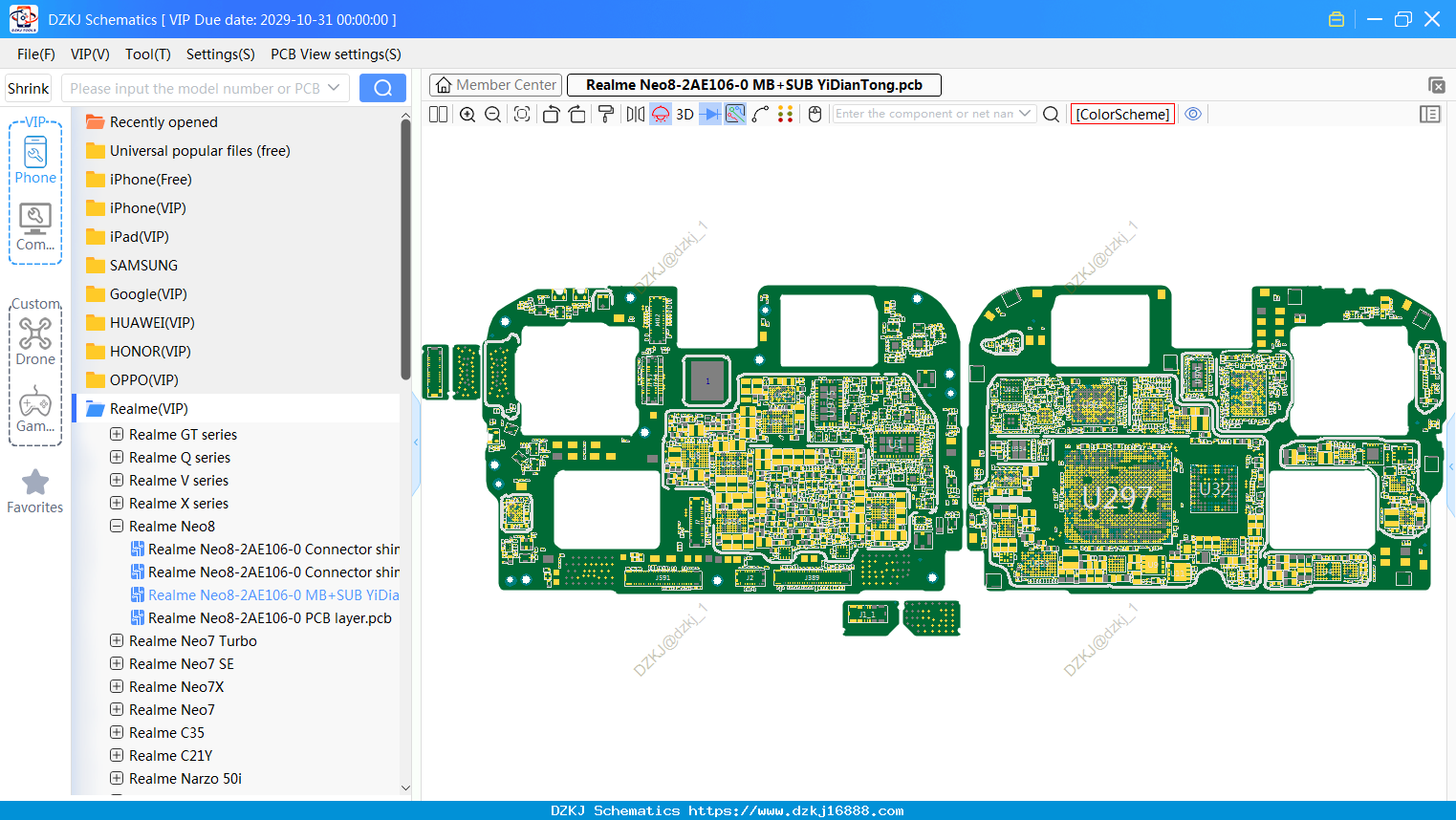Viewport: 1456px width, 820px height.
Task: Open the VIP(V) menu
Action: 90,54
